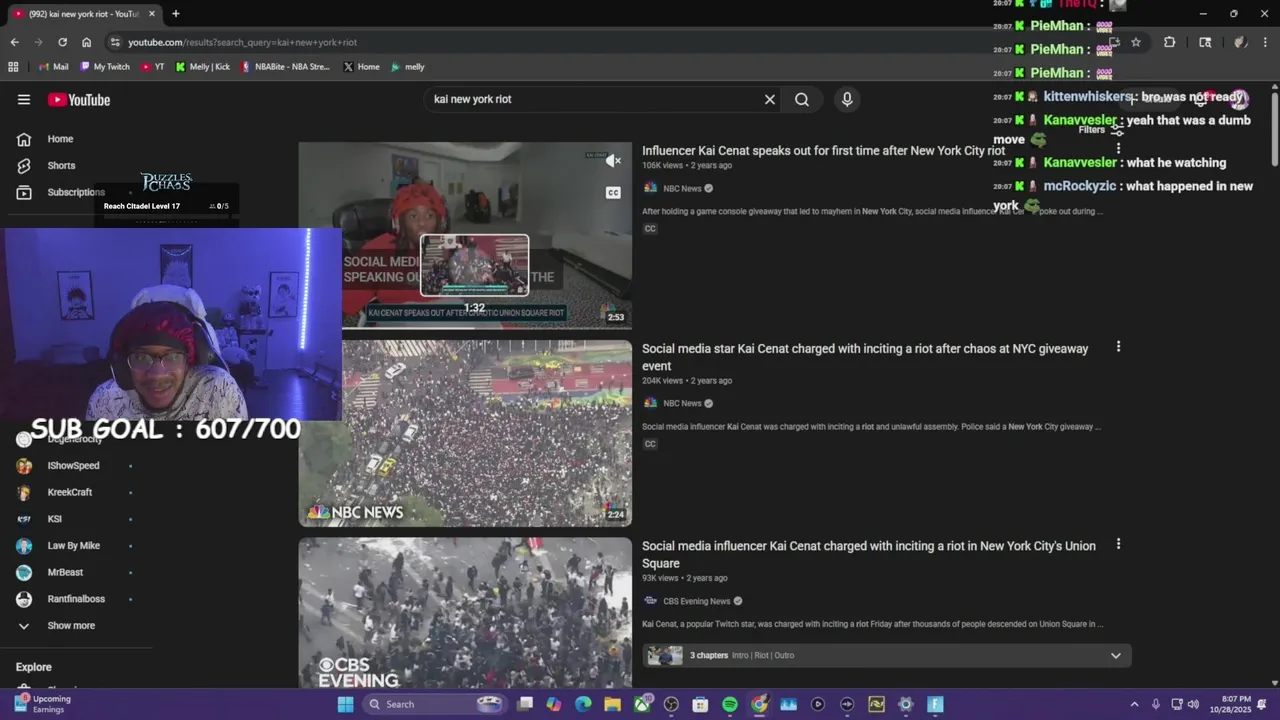Open the browser profile avatar
The image size is (1280, 720).
[x=1240, y=42]
